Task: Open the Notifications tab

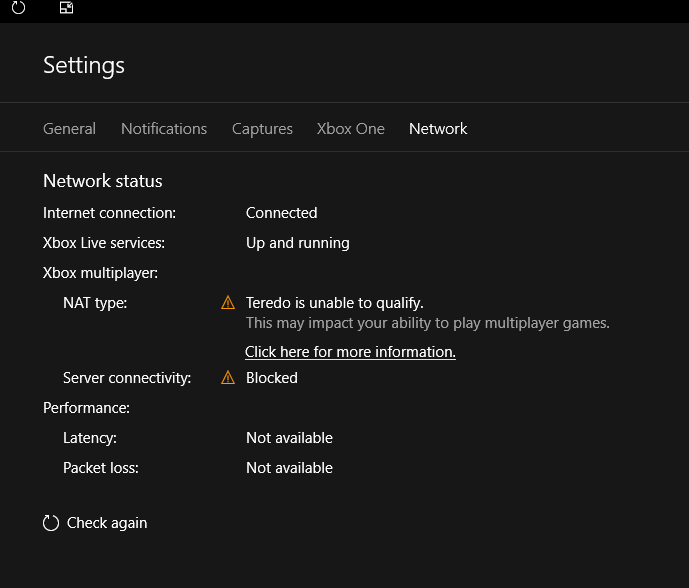Action: 164,129
